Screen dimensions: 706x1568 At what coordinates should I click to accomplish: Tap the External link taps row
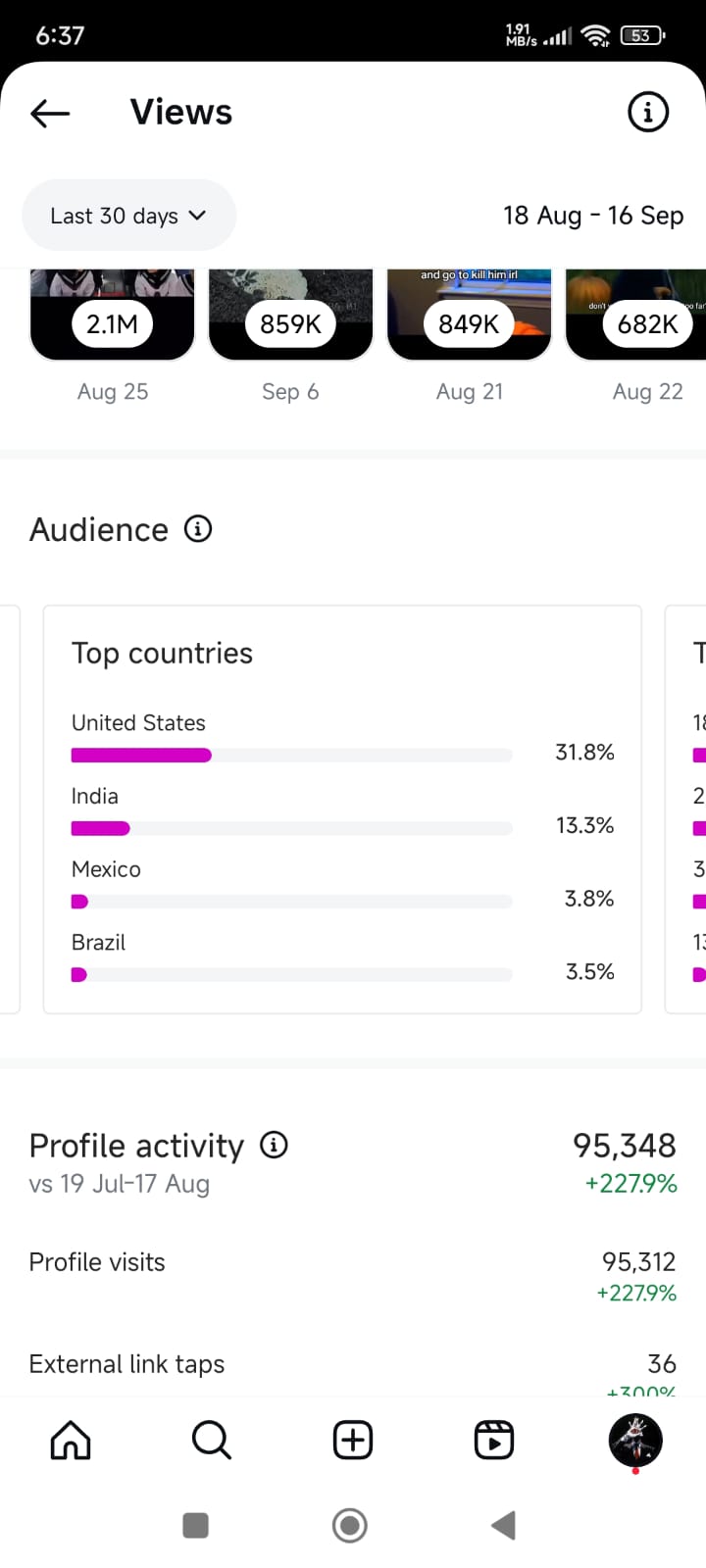pos(353,1365)
